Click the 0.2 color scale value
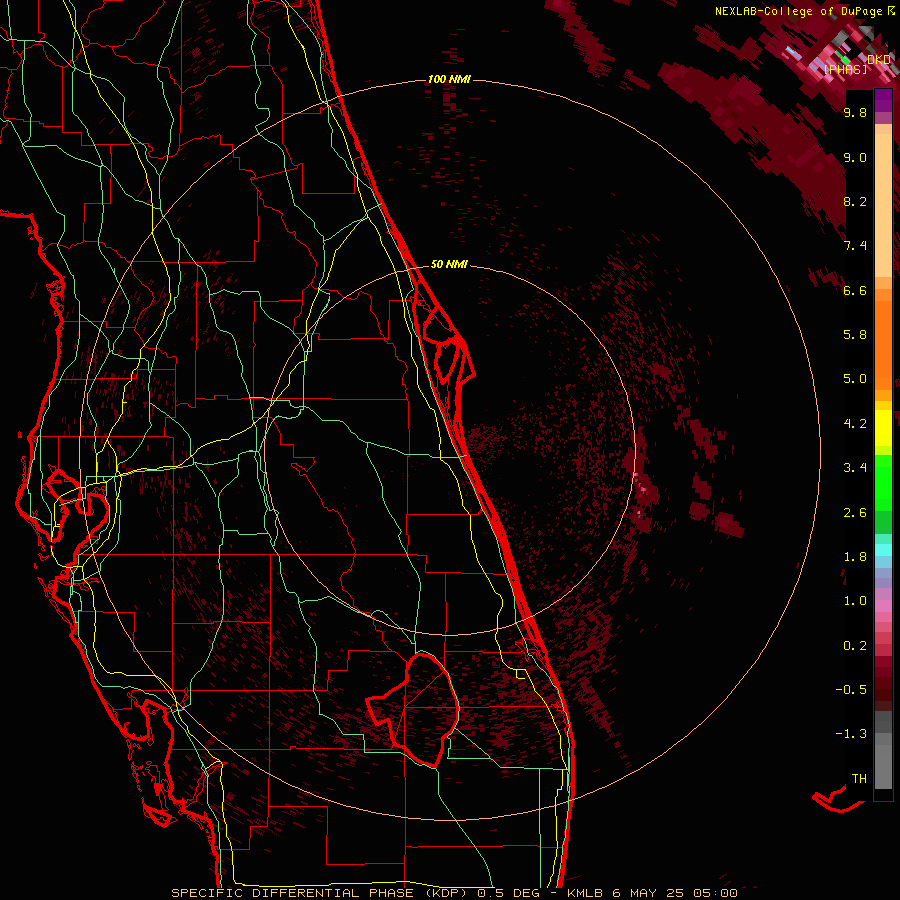 pos(855,646)
